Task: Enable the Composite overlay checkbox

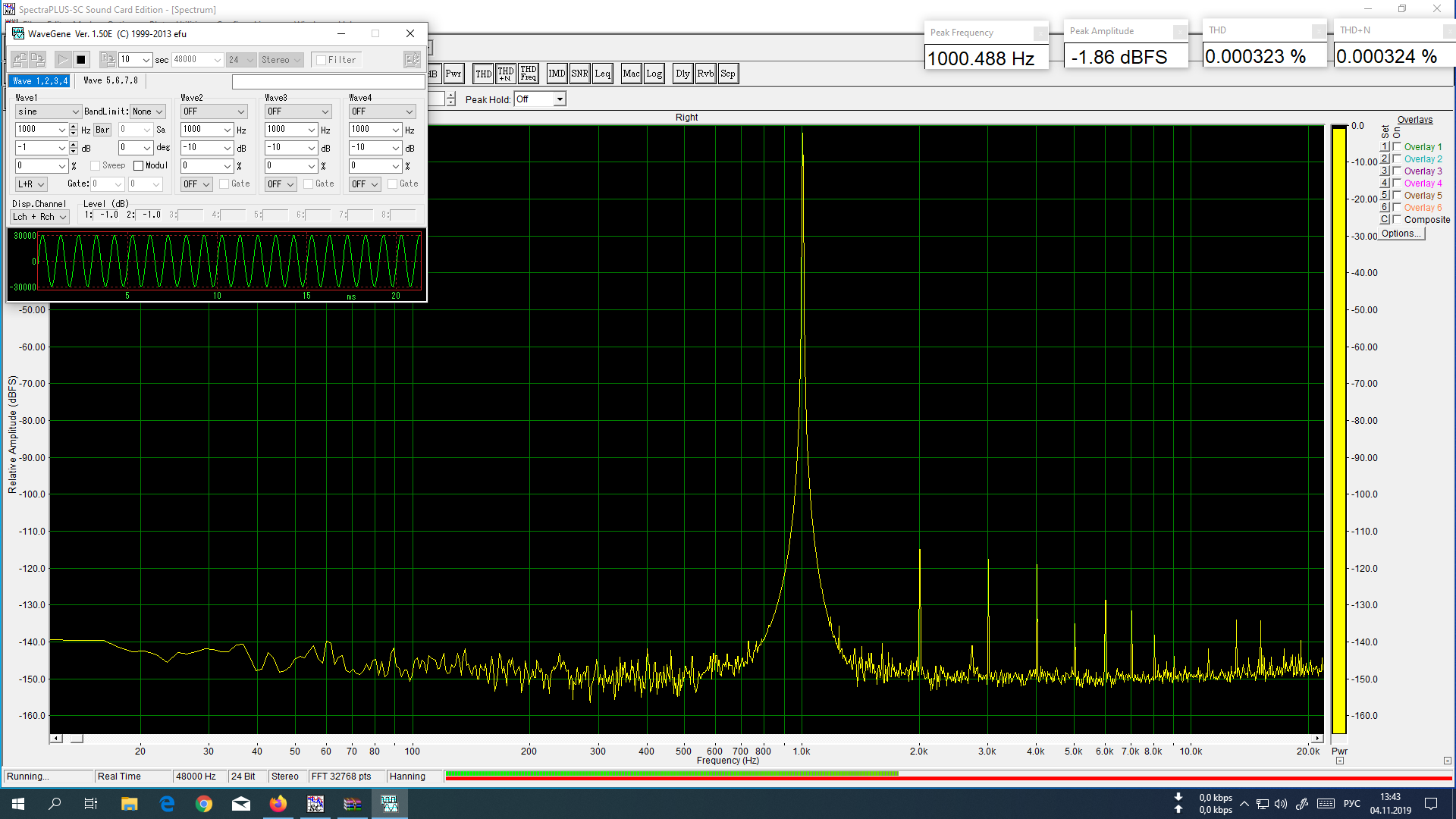Action: (x=1397, y=219)
